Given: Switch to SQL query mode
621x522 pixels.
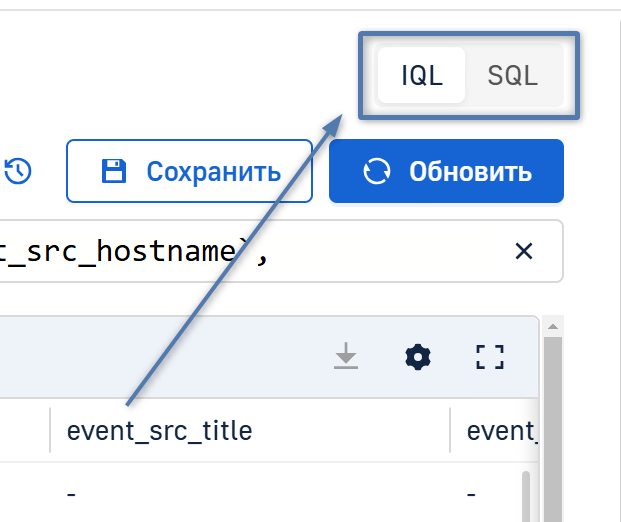Looking at the screenshot, I should coord(512,76).
